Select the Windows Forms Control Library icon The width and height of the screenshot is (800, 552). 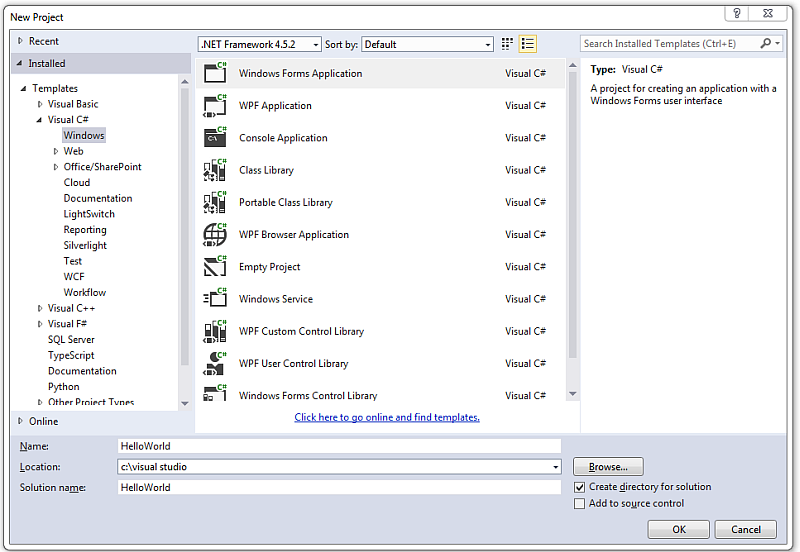click(215, 393)
